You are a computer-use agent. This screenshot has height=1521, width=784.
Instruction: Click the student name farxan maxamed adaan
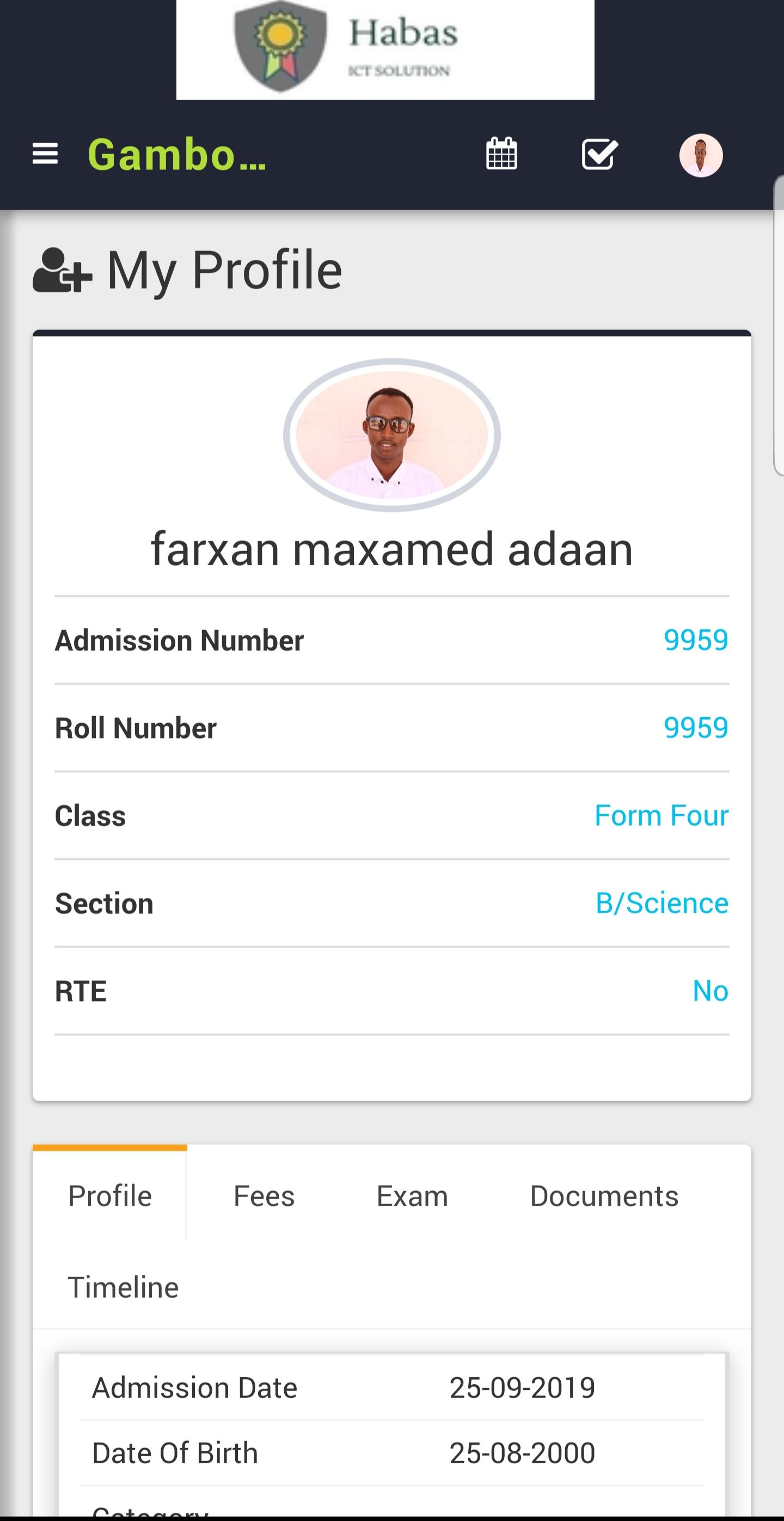pos(391,549)
